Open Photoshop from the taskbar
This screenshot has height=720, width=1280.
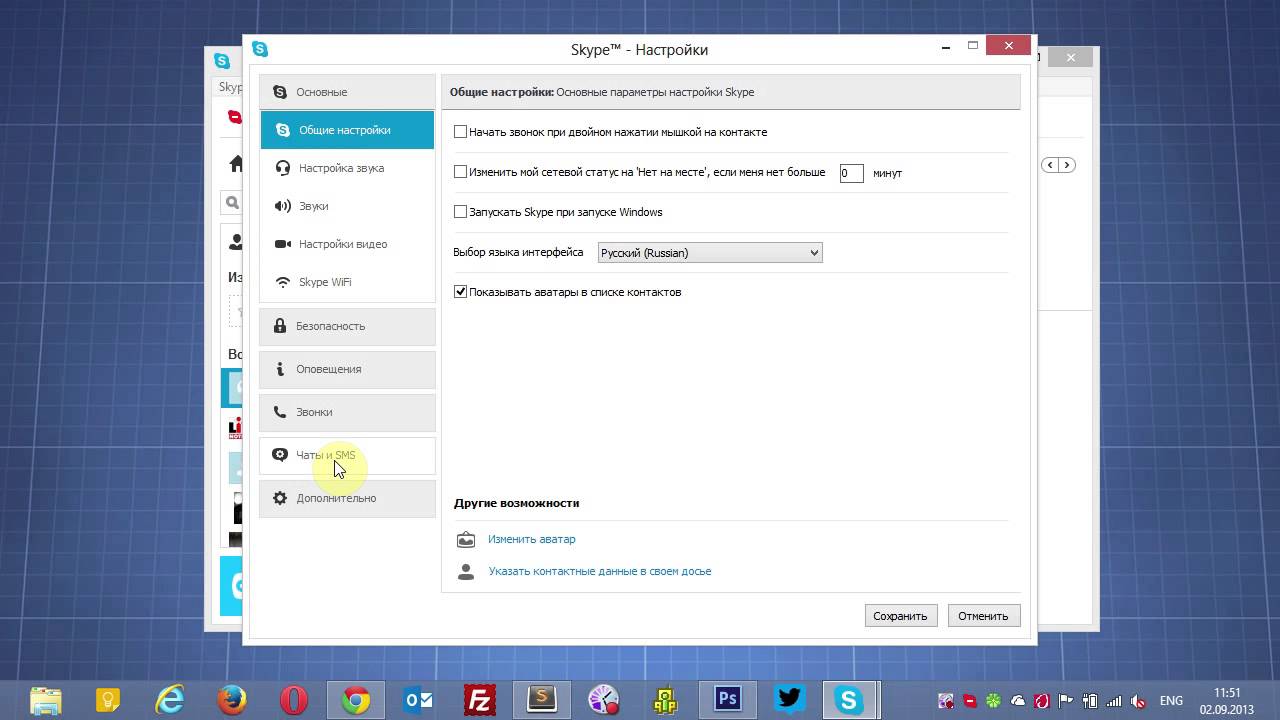pos(728,700)
